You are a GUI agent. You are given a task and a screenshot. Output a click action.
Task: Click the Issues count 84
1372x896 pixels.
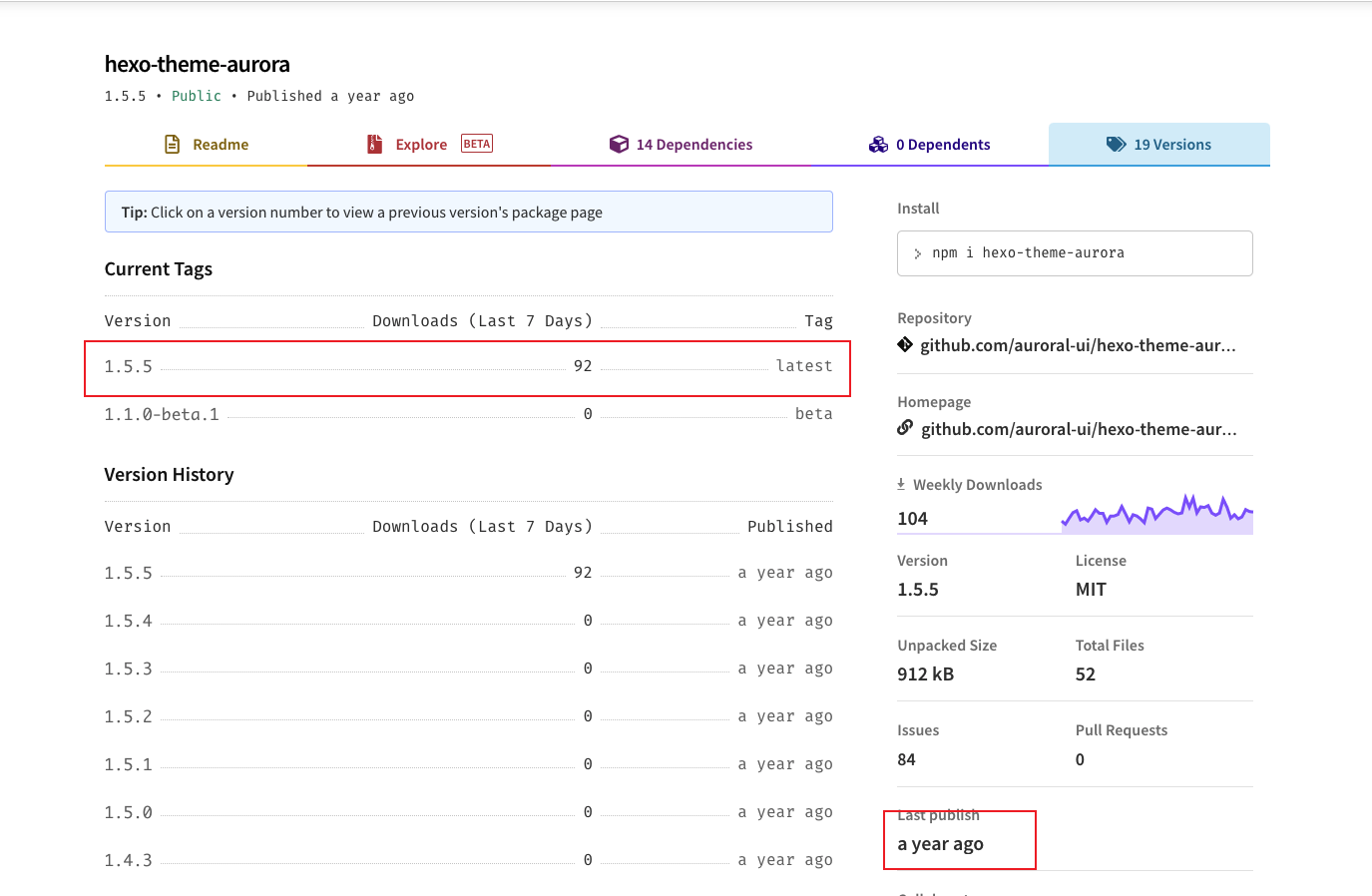coord(906,759)
